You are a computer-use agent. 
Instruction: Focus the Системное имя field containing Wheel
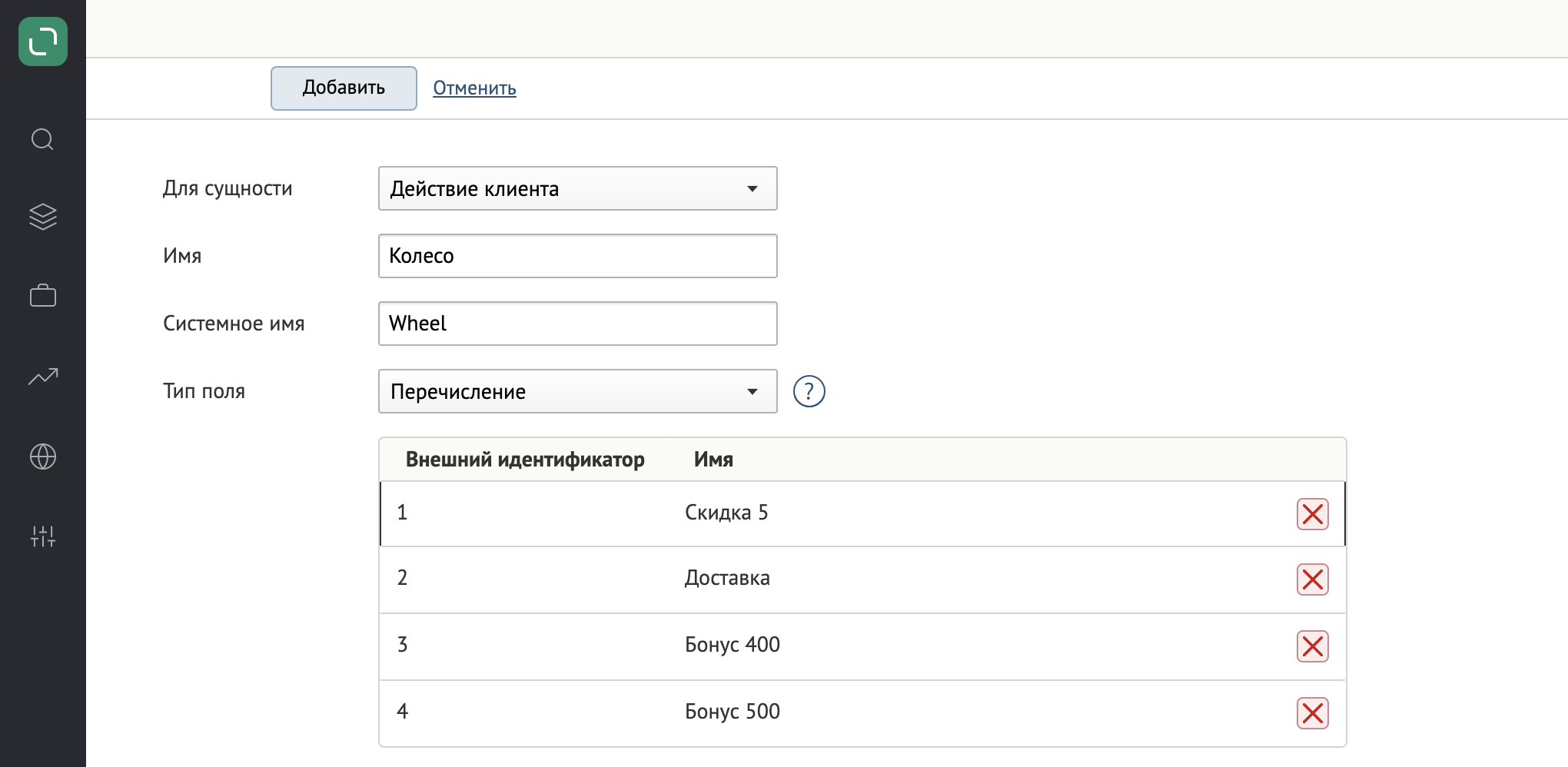click(x=578, y=324)
